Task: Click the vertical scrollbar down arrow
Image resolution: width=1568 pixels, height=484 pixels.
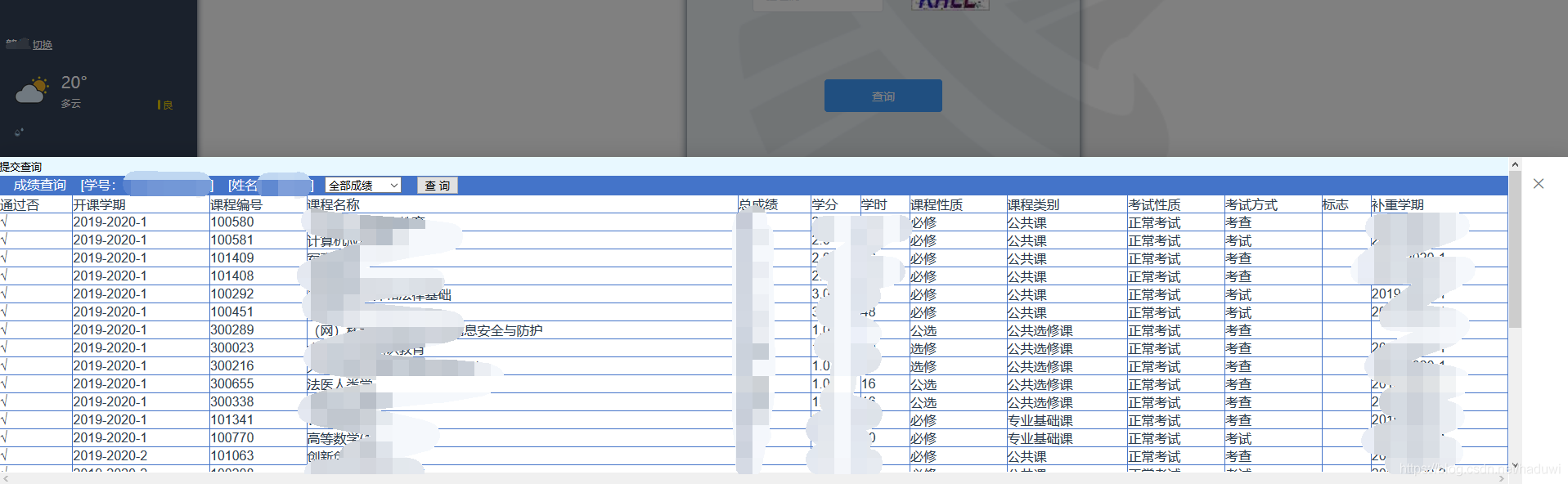Action: pyautogui.click(x=1515, y=465)
